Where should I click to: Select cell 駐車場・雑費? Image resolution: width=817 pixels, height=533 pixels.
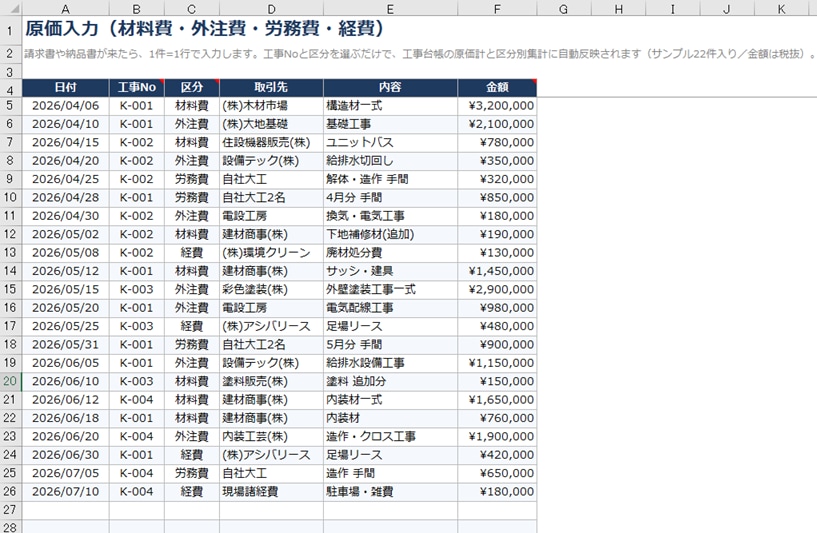pyautogui.click(x=390, y=491)
